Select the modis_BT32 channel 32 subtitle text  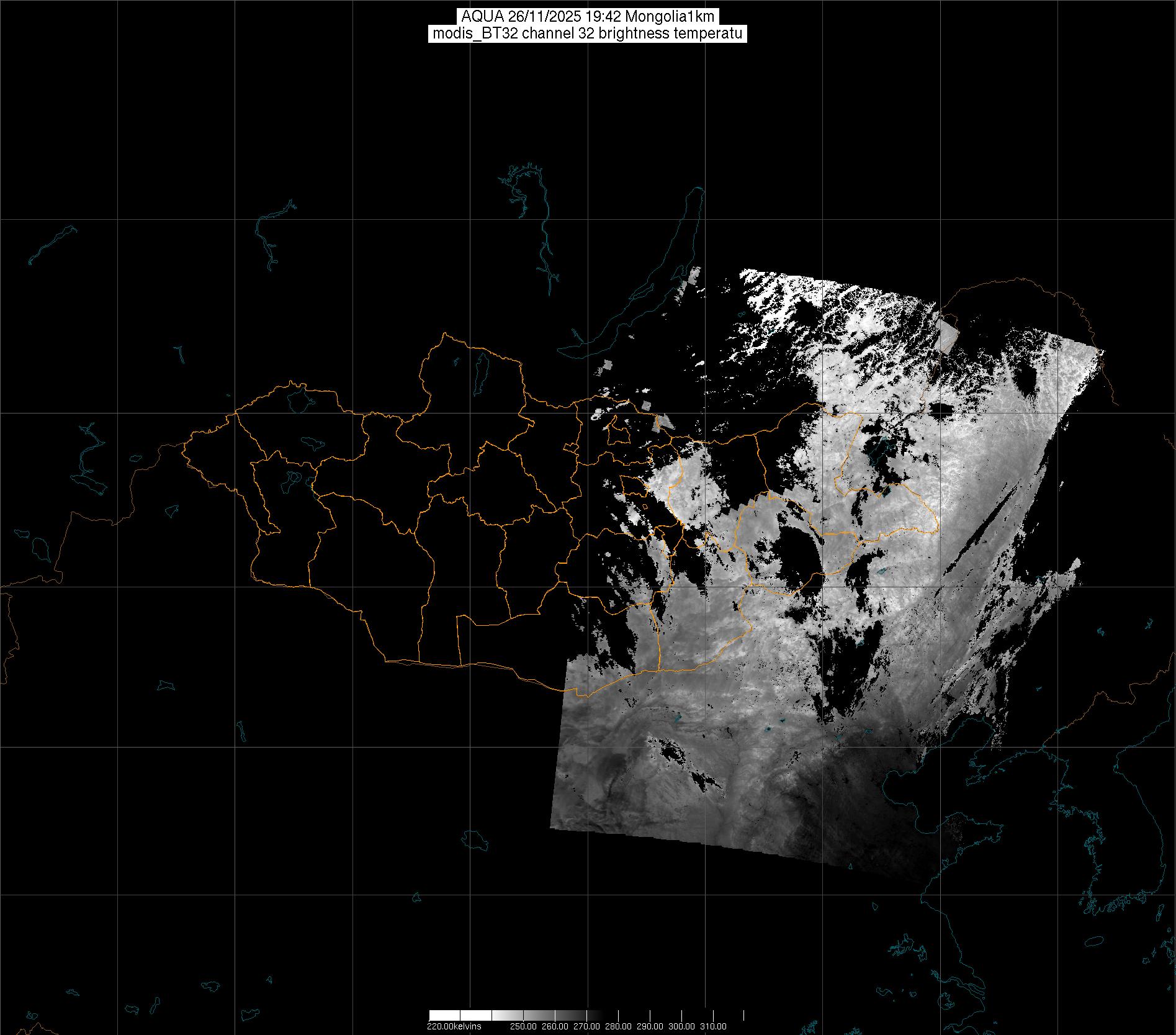[x=587, y=34]
